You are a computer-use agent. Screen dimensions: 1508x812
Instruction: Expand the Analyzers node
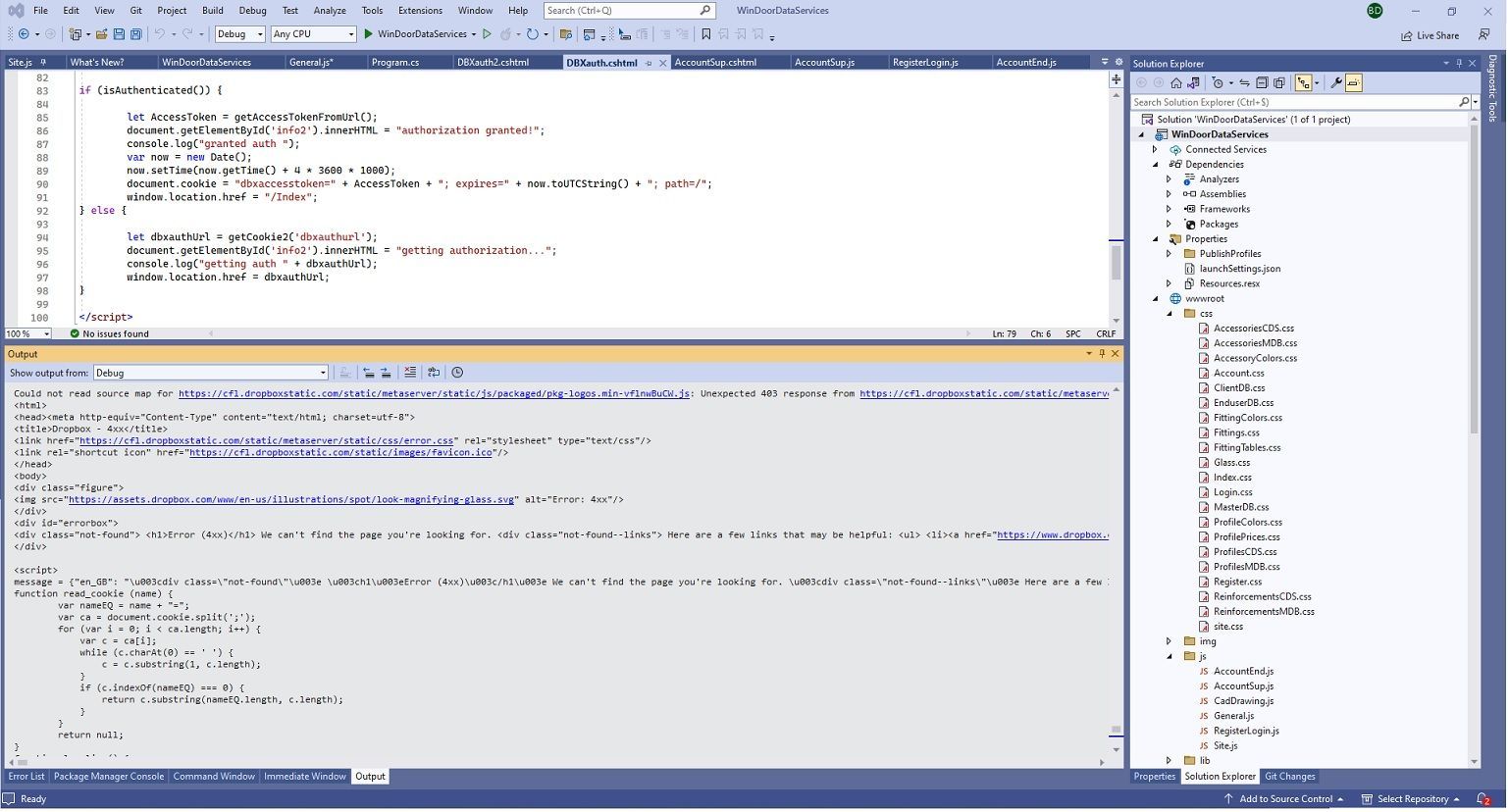click(x=1169, y=179)
